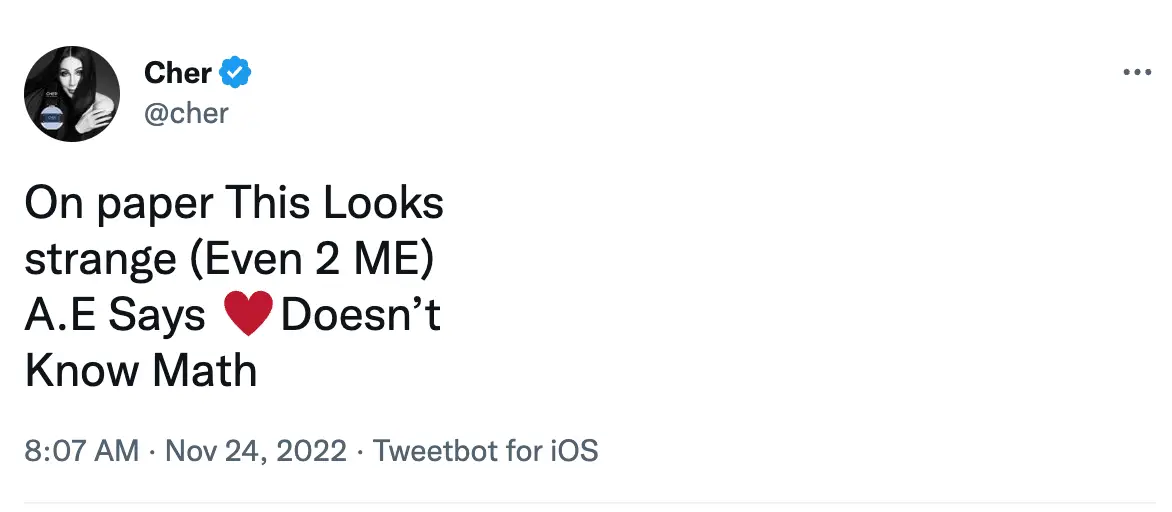
Task: Click the display name "Cher"
Action: point(178,73)
